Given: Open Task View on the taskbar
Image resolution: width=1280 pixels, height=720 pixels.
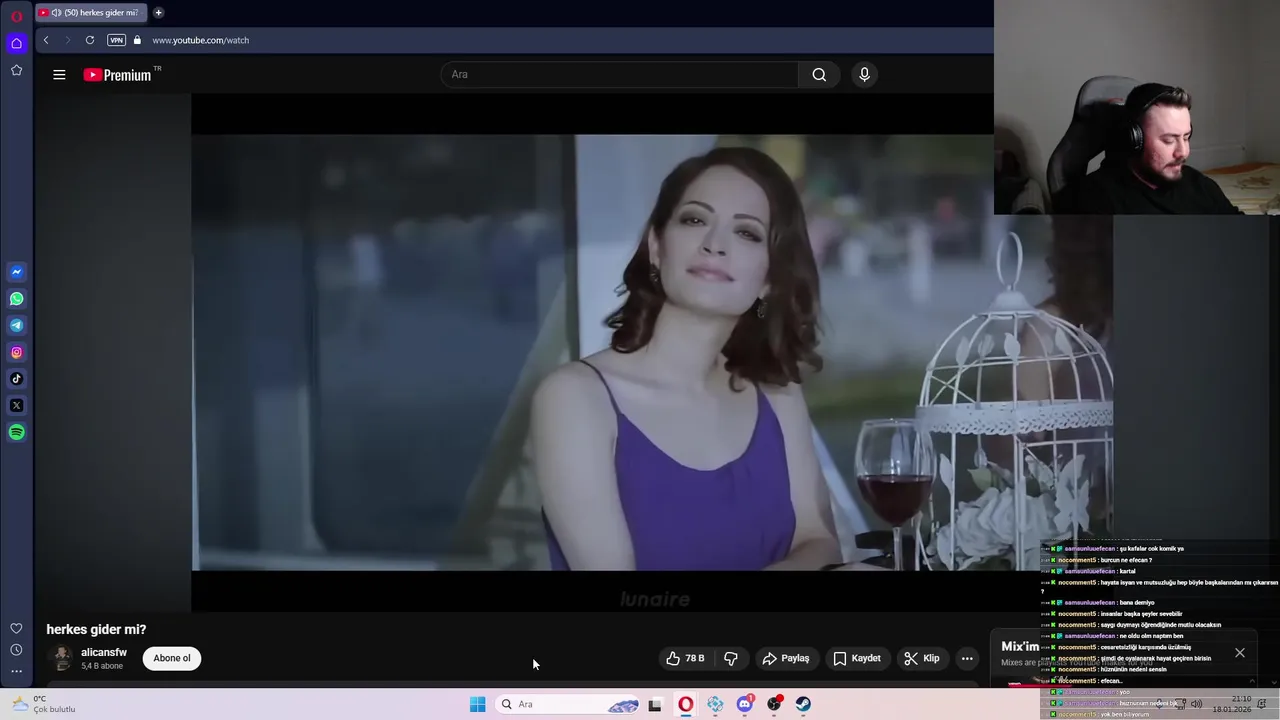Looking at the screenshot, I should 655,704.
